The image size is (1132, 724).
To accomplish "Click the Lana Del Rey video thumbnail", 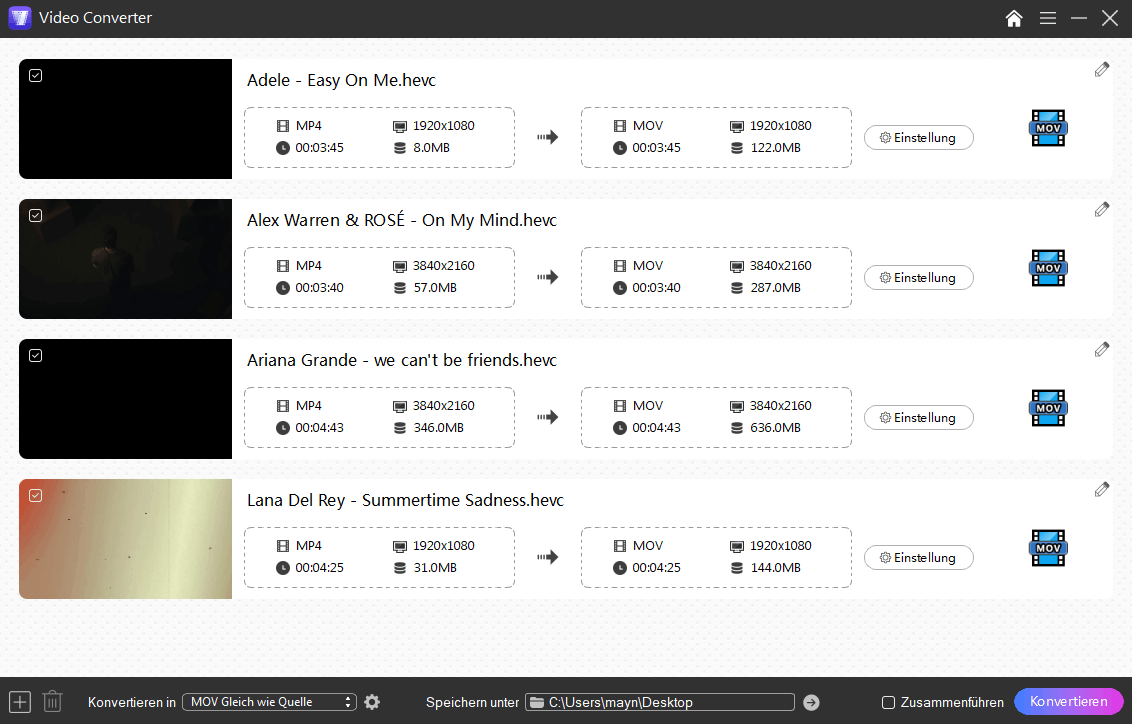I will pyautogui.click(x=126, y=539).
